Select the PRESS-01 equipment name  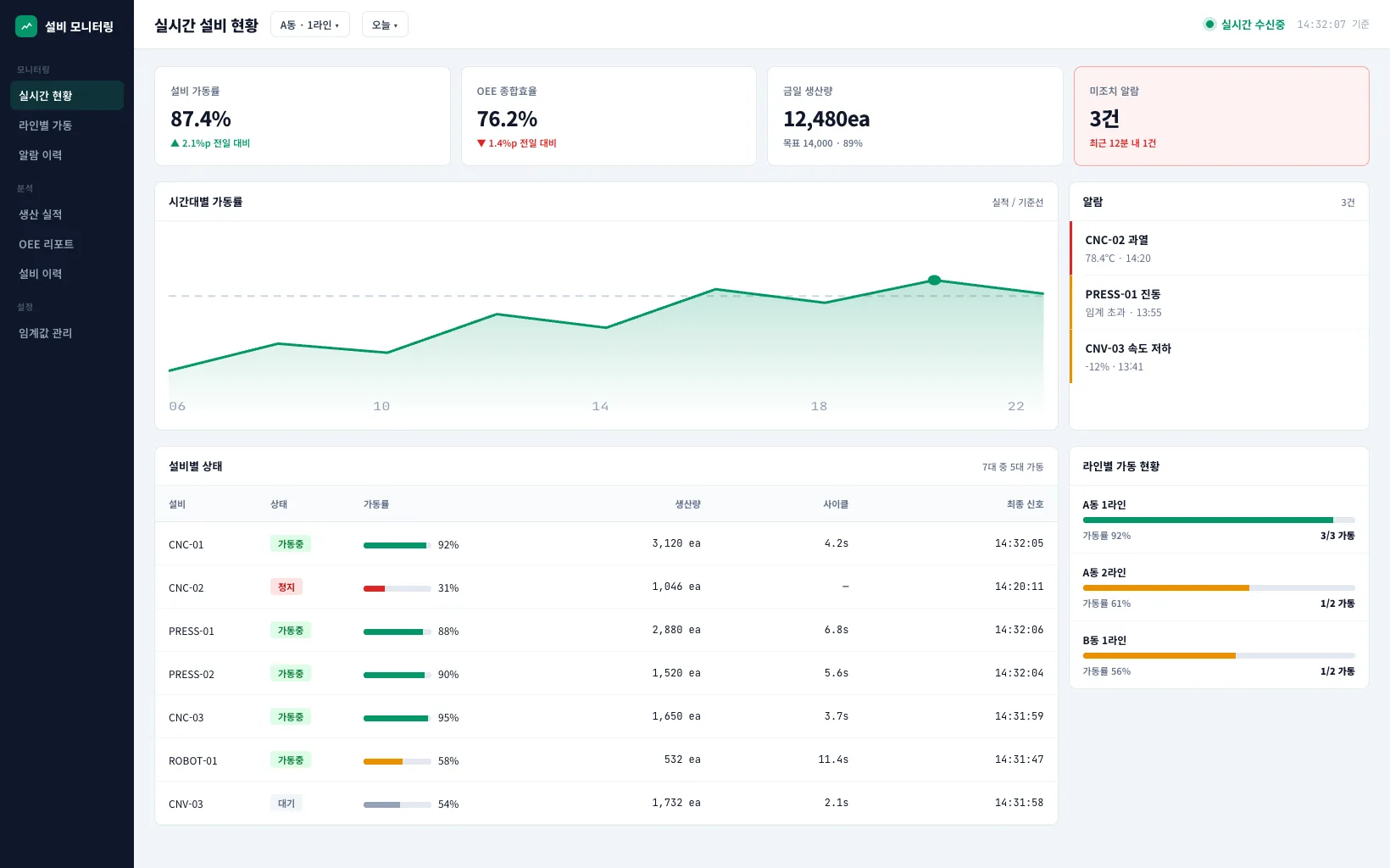(x=192, y=632)
